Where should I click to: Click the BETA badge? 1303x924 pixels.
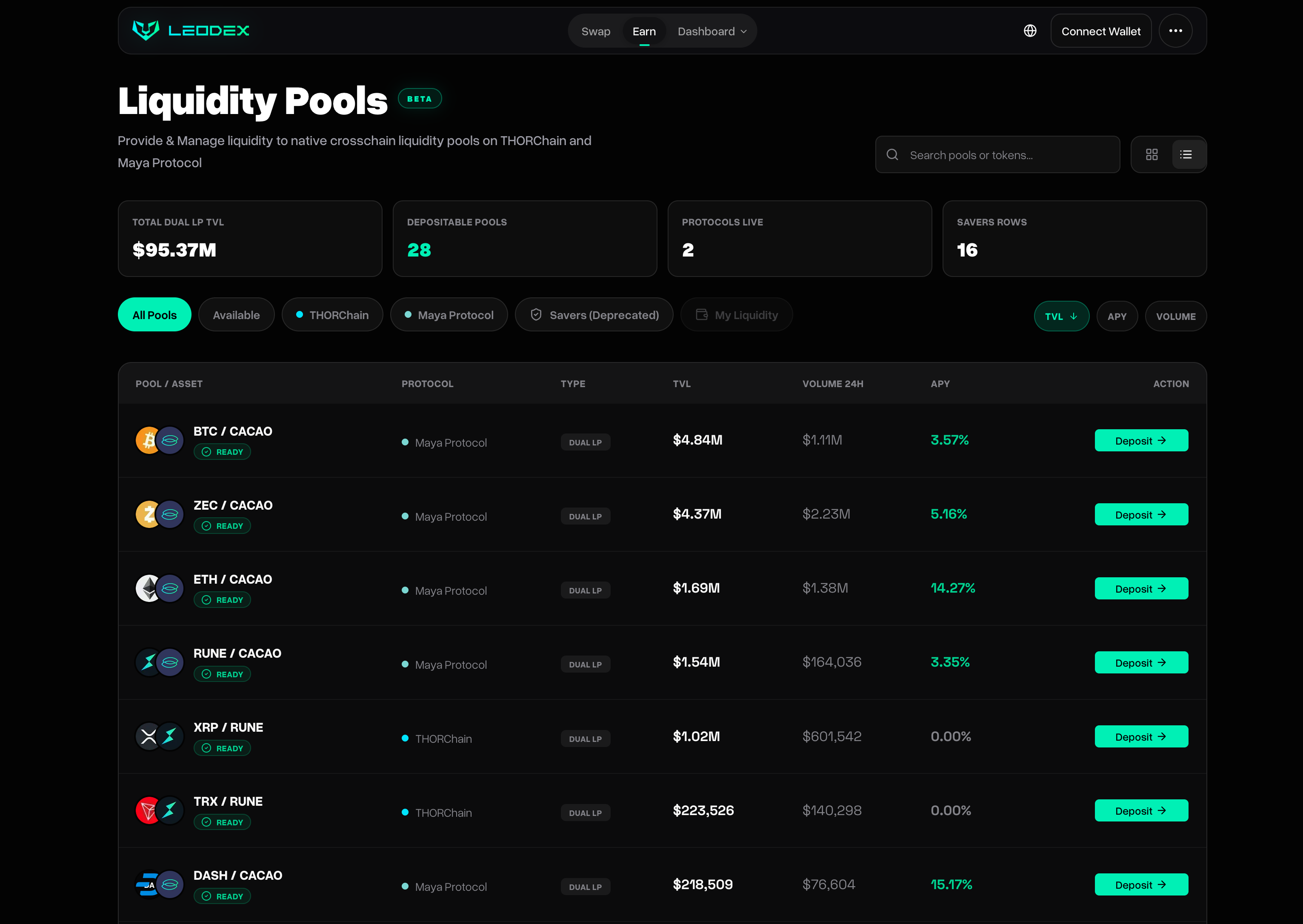(x=419, y=99)
